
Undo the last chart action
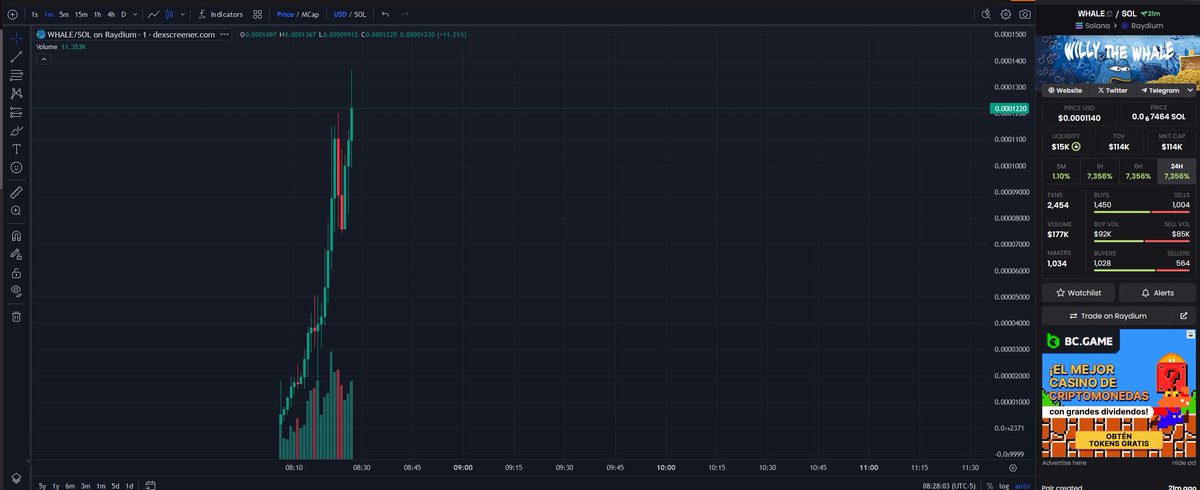pyautogui.click(x=386, y=15)
